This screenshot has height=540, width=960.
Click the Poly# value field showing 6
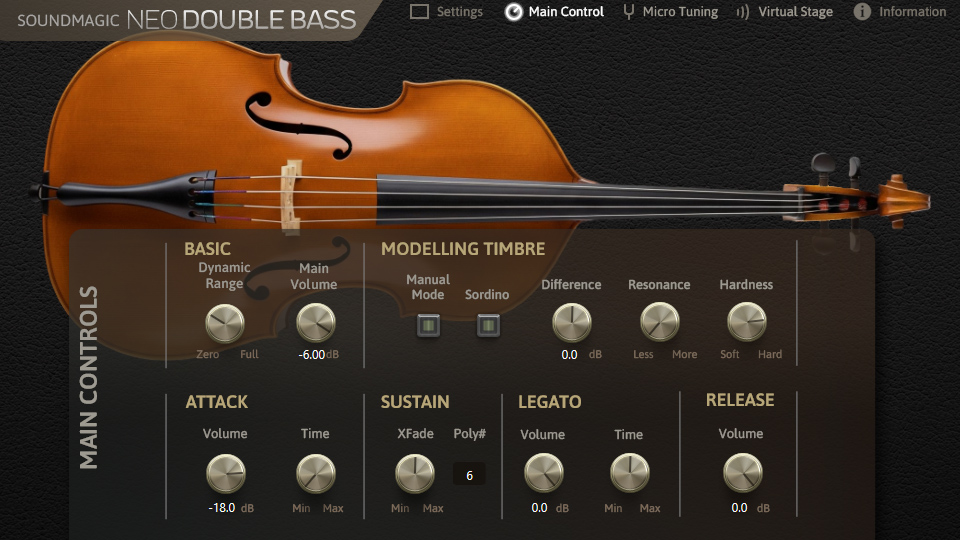(x=469, y=475)
